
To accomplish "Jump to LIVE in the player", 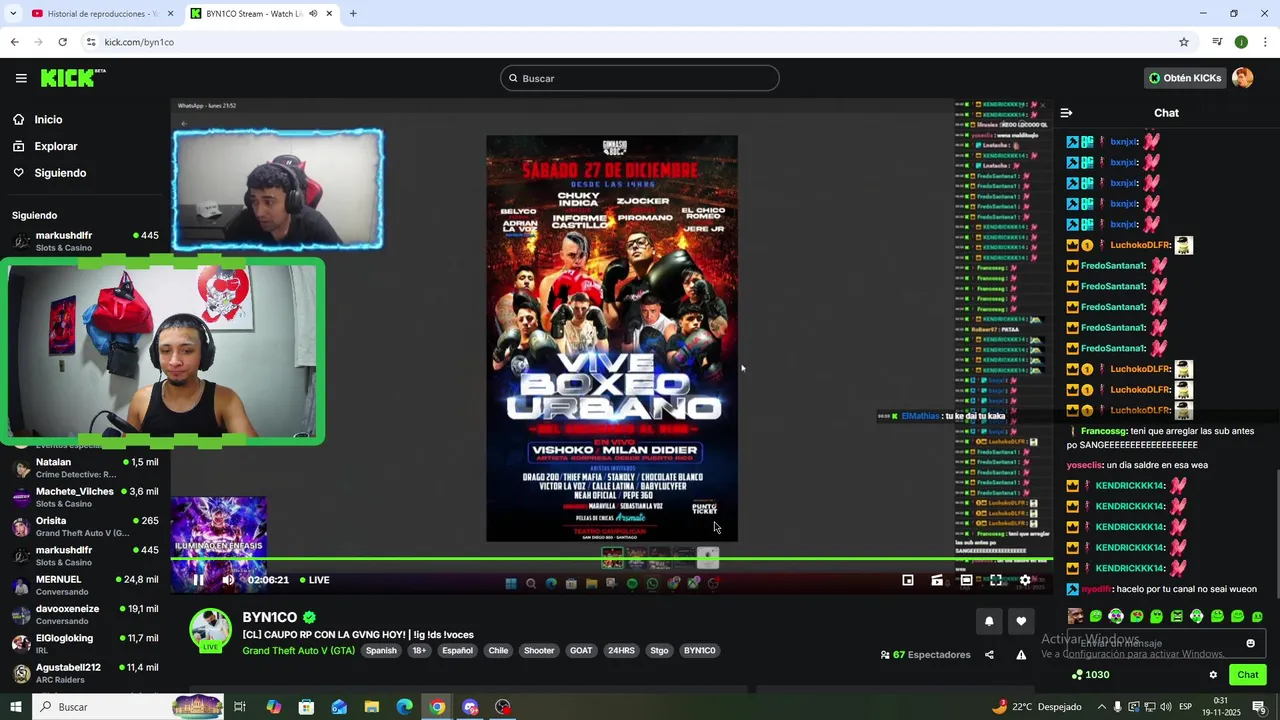I will coord(314,580).
